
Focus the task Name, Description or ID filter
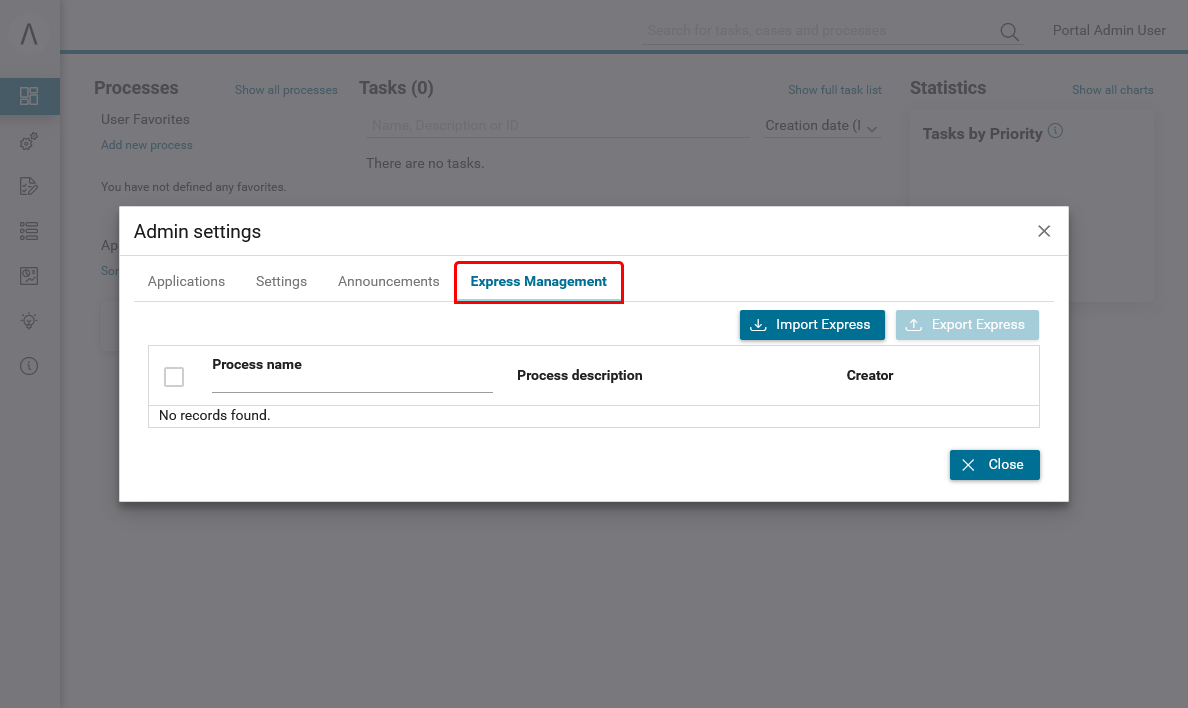tap(558, 126)
